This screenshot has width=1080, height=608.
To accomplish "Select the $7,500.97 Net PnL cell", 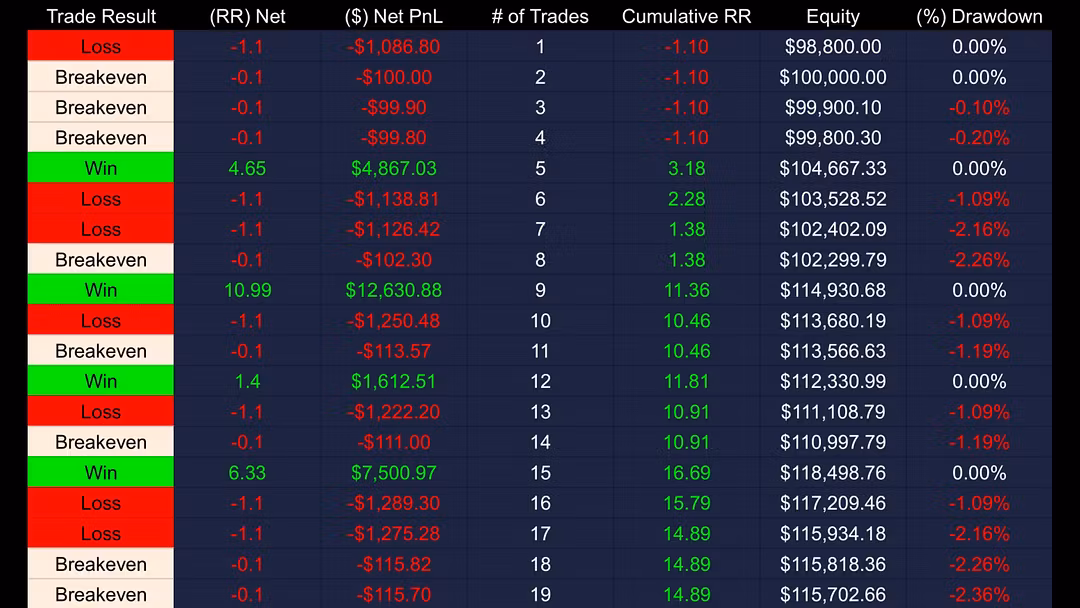I will [393, 472].
